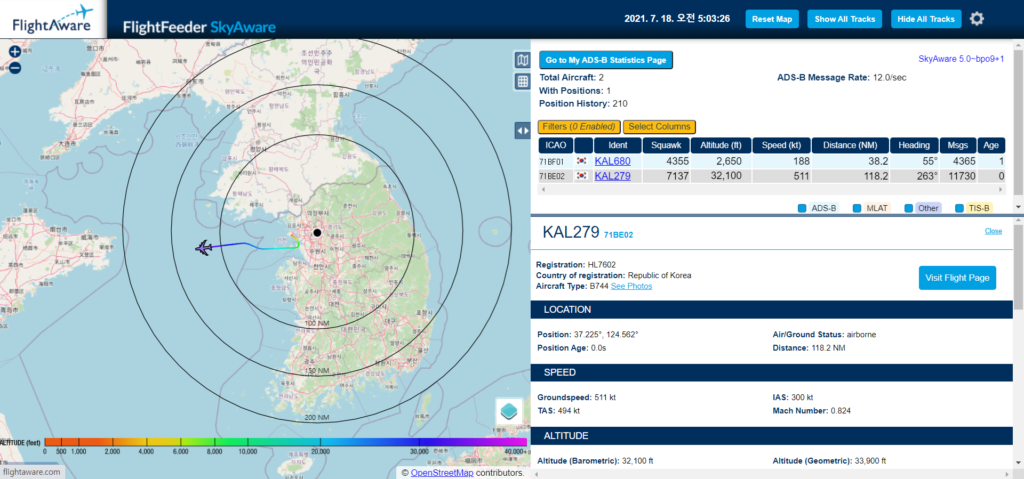This screenshot has width=1024, height=479.
Task: Click Hide All Tracks button
Action: coord(926,19)
